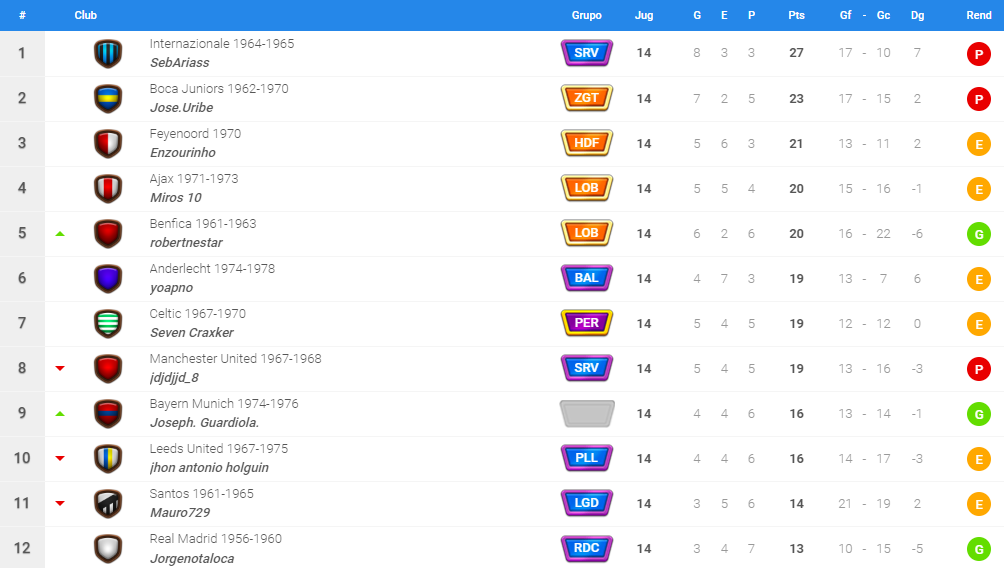Open the ZGT group badge

[587, 98]
